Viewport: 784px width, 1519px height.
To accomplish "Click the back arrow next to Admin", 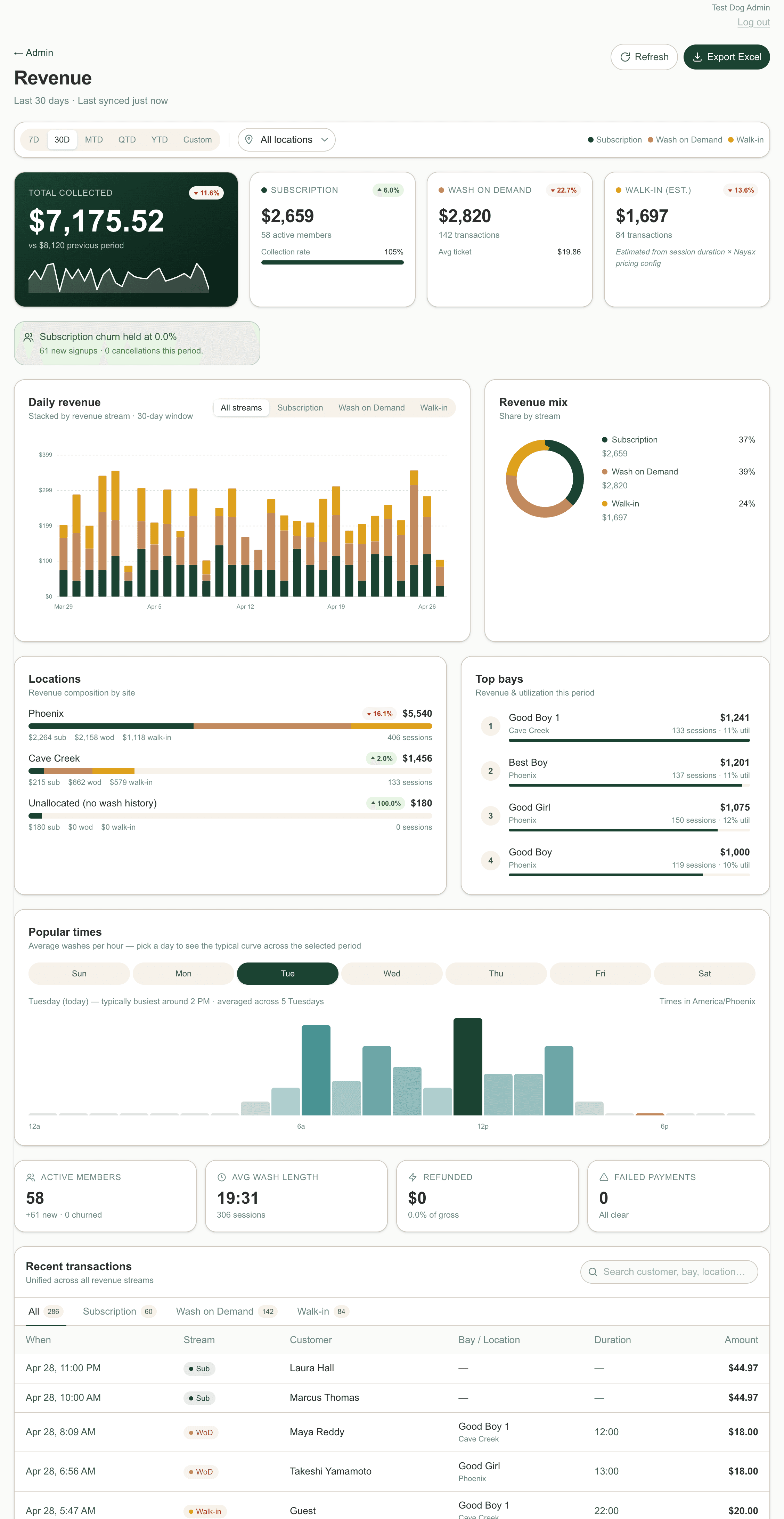I will point(18,53).
